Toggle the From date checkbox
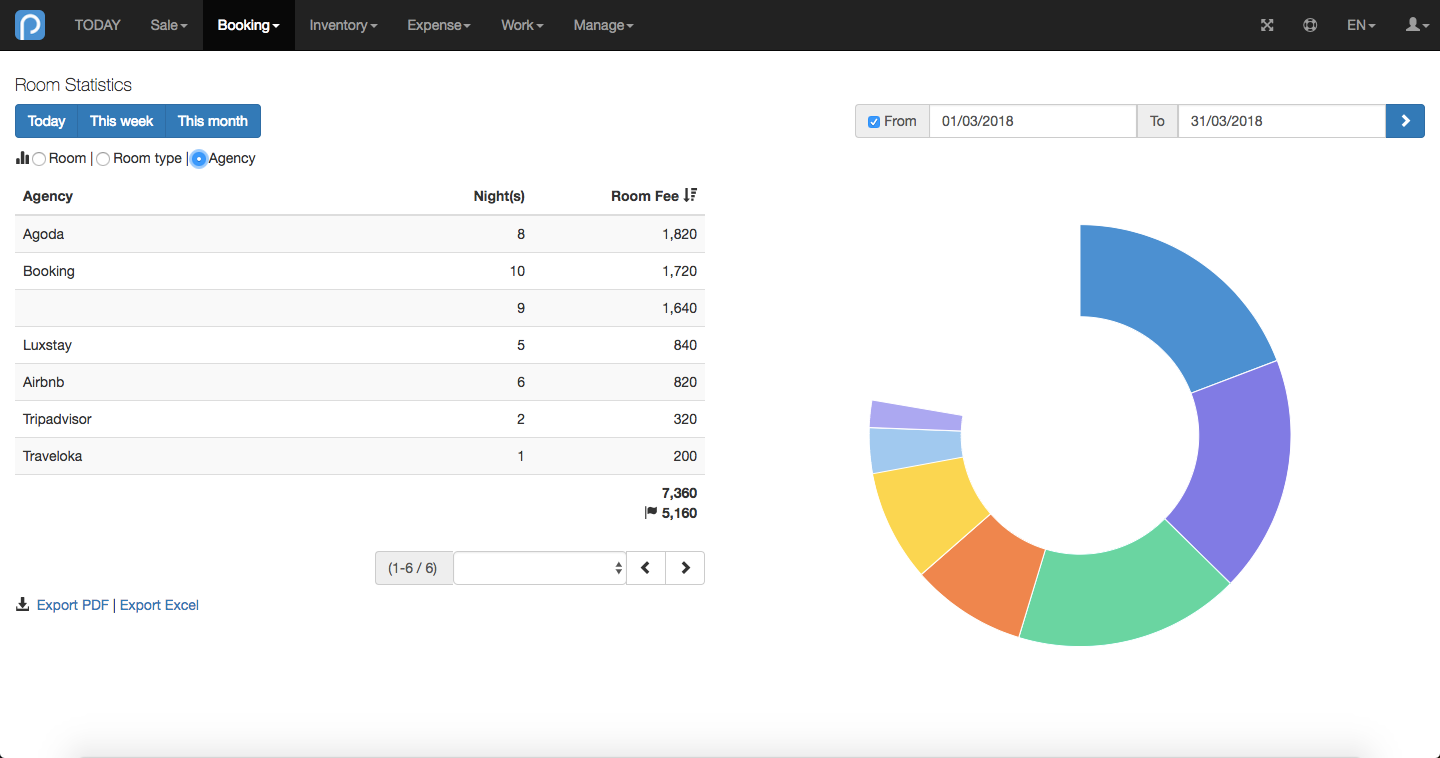 coord(874,121)
